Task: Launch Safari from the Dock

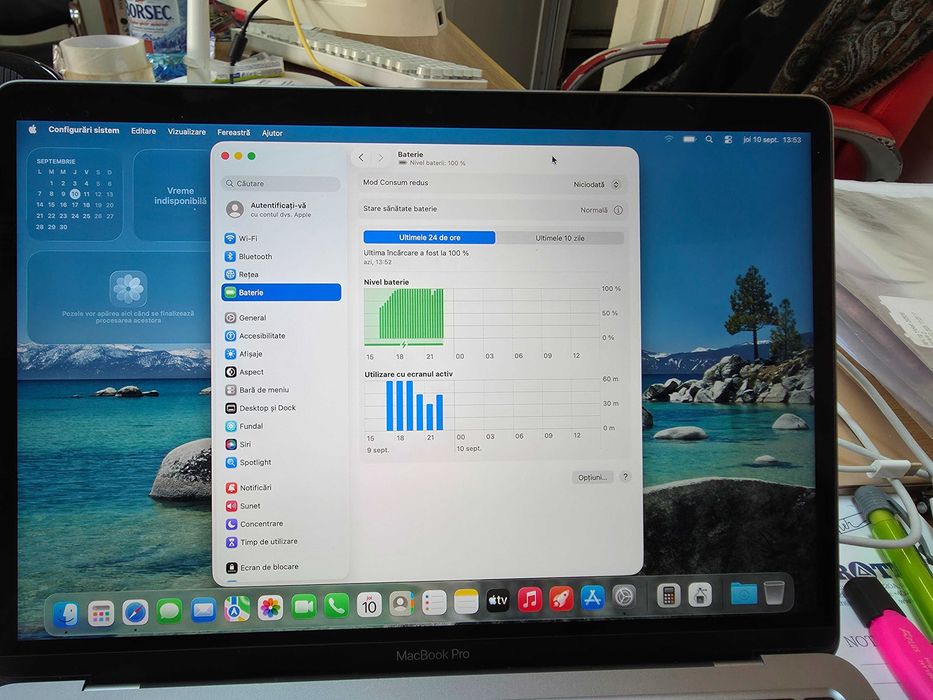Action: 136,611
